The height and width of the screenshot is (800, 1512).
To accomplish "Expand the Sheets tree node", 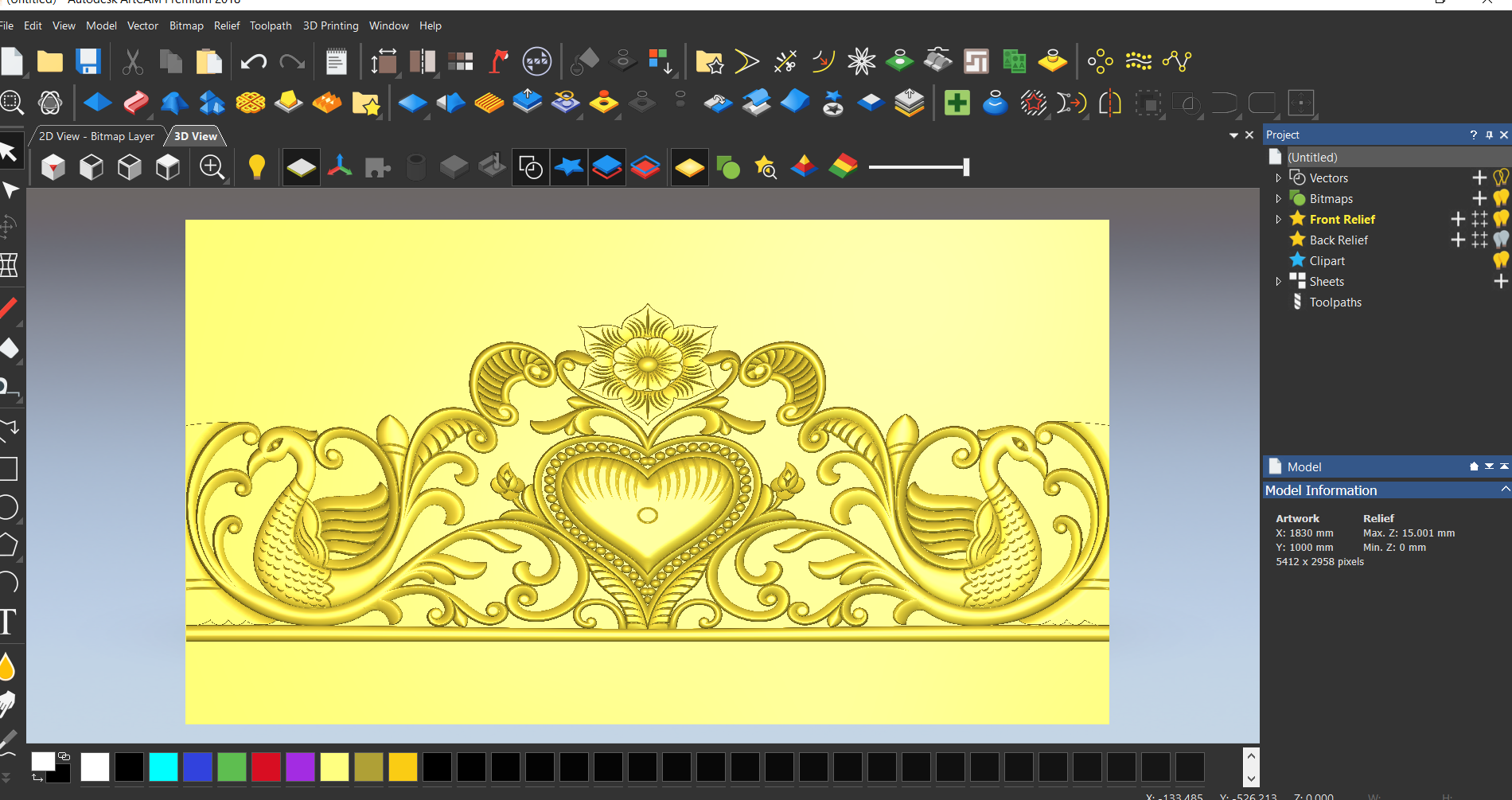I will click(1278, 282).
